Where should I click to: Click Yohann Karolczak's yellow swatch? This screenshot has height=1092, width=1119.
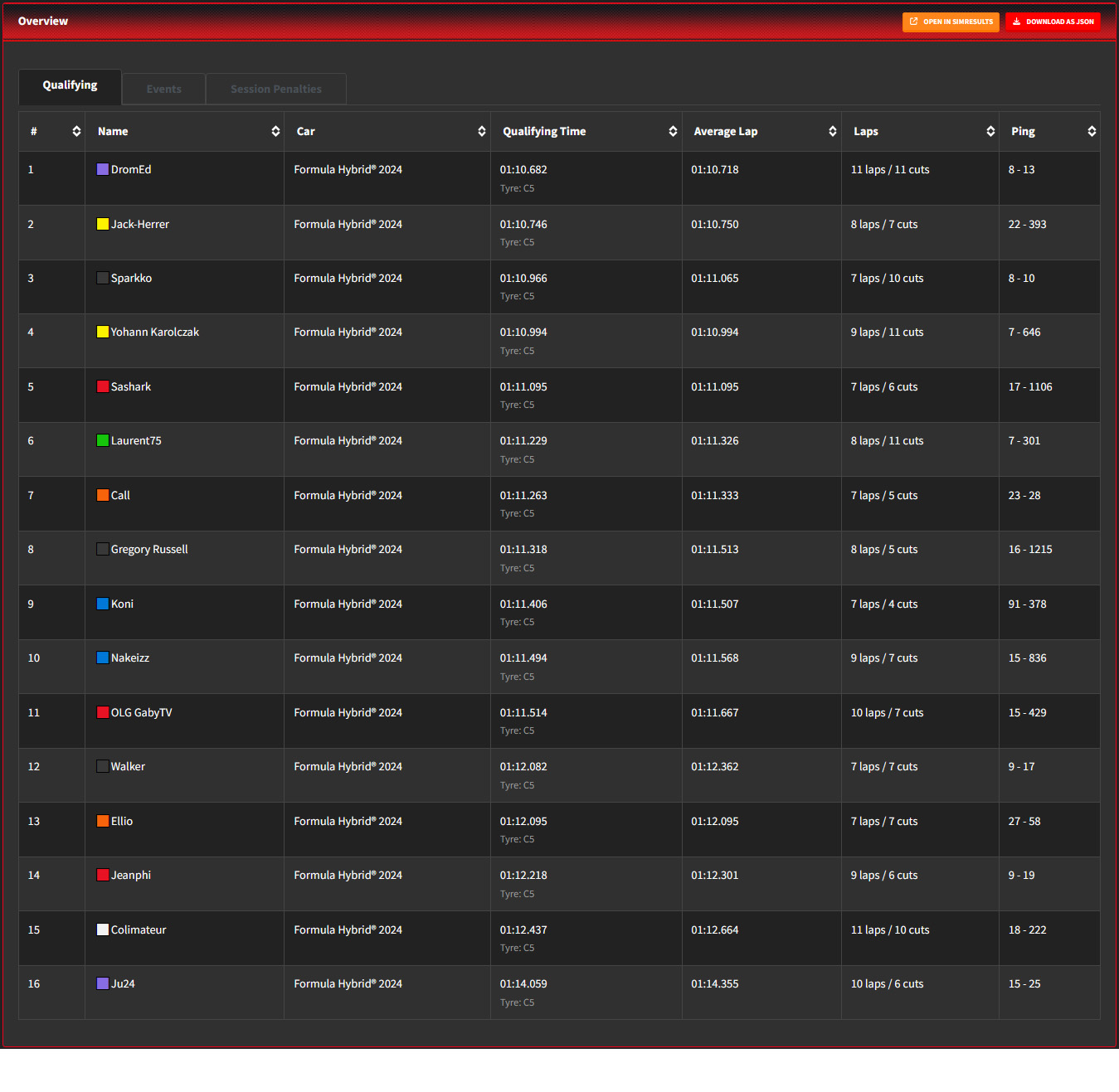click(103, 332)
